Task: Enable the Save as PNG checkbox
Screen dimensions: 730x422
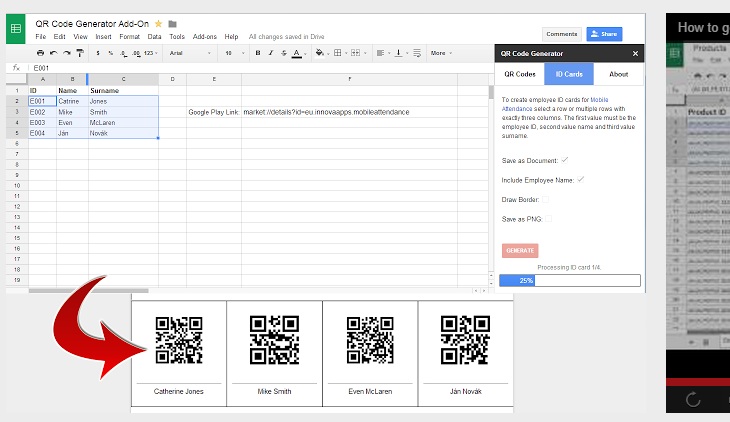Action: coord(548,219)
